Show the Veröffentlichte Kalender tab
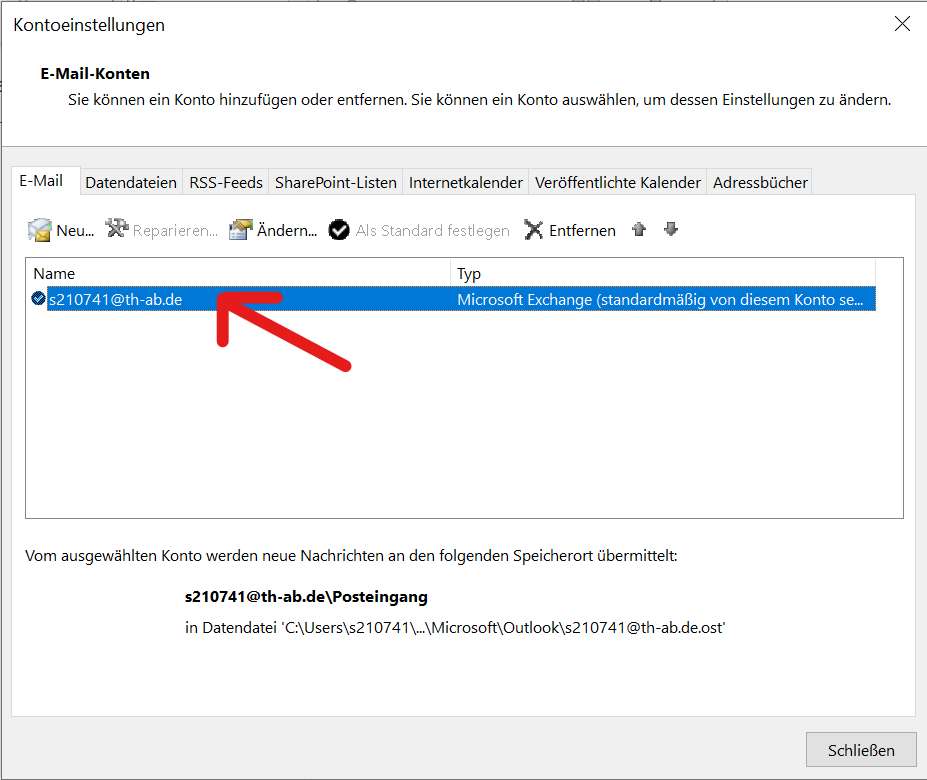Image resolution: width=927 pixels, height=780 pixels. (x=618, y=183)
